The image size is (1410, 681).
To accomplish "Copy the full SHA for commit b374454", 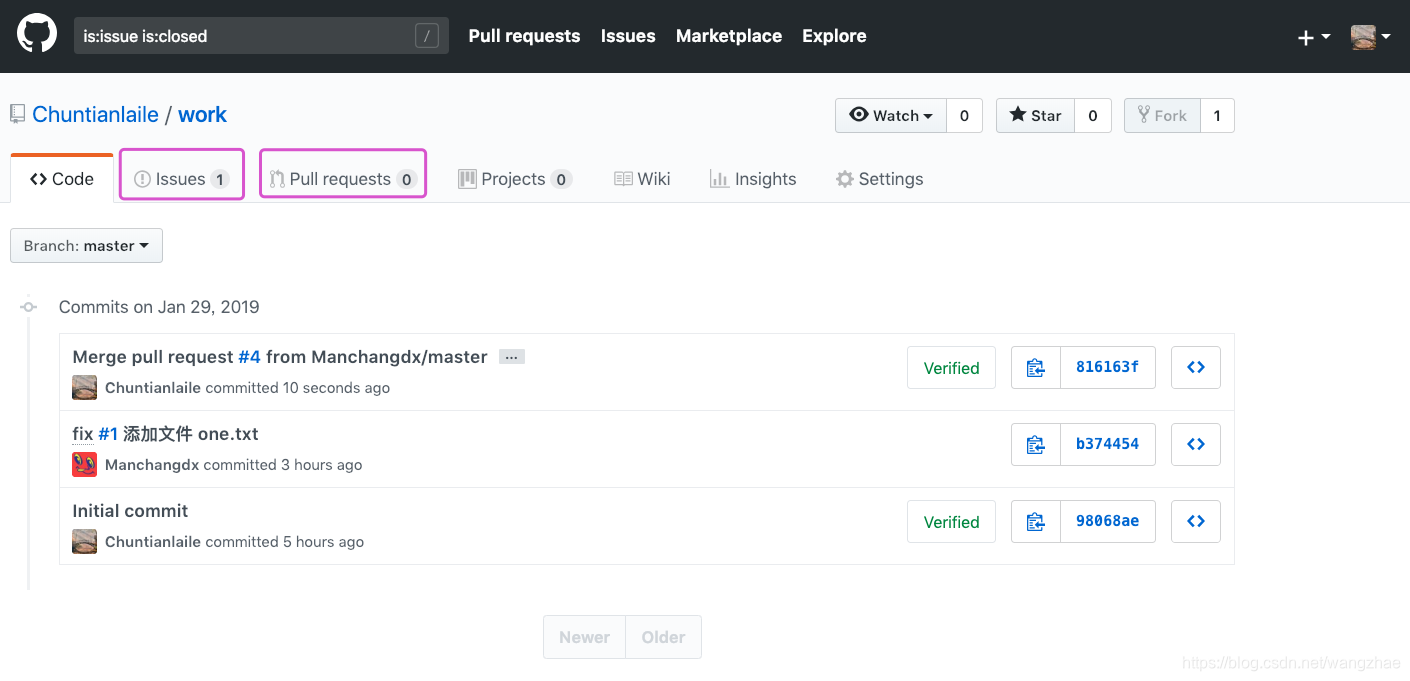I will tap(1036, 444).
